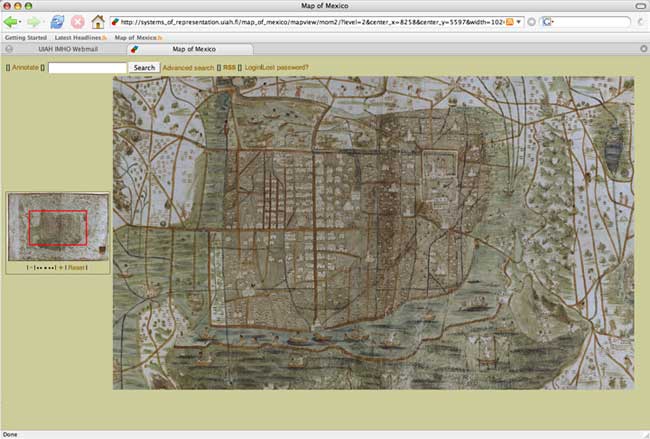Click the toolbar toggle pill in title bar
650x439 pixels.
(x=640, y=6)
